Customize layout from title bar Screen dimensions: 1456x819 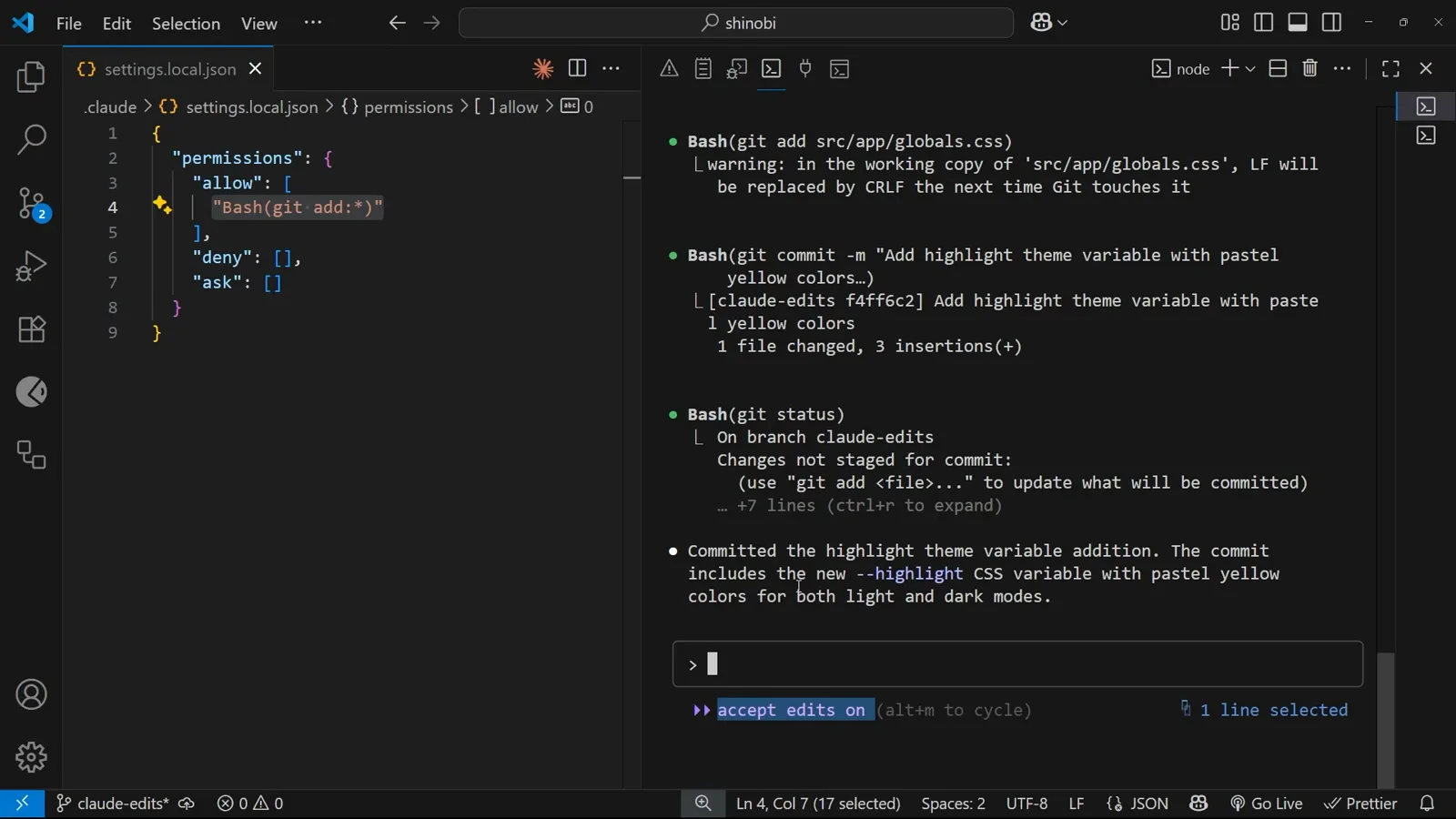click(1230, 22)
